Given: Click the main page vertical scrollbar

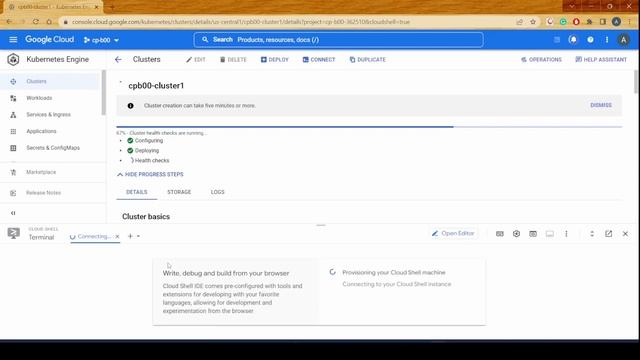Looking at the screenshot, I should click(636, 81).
